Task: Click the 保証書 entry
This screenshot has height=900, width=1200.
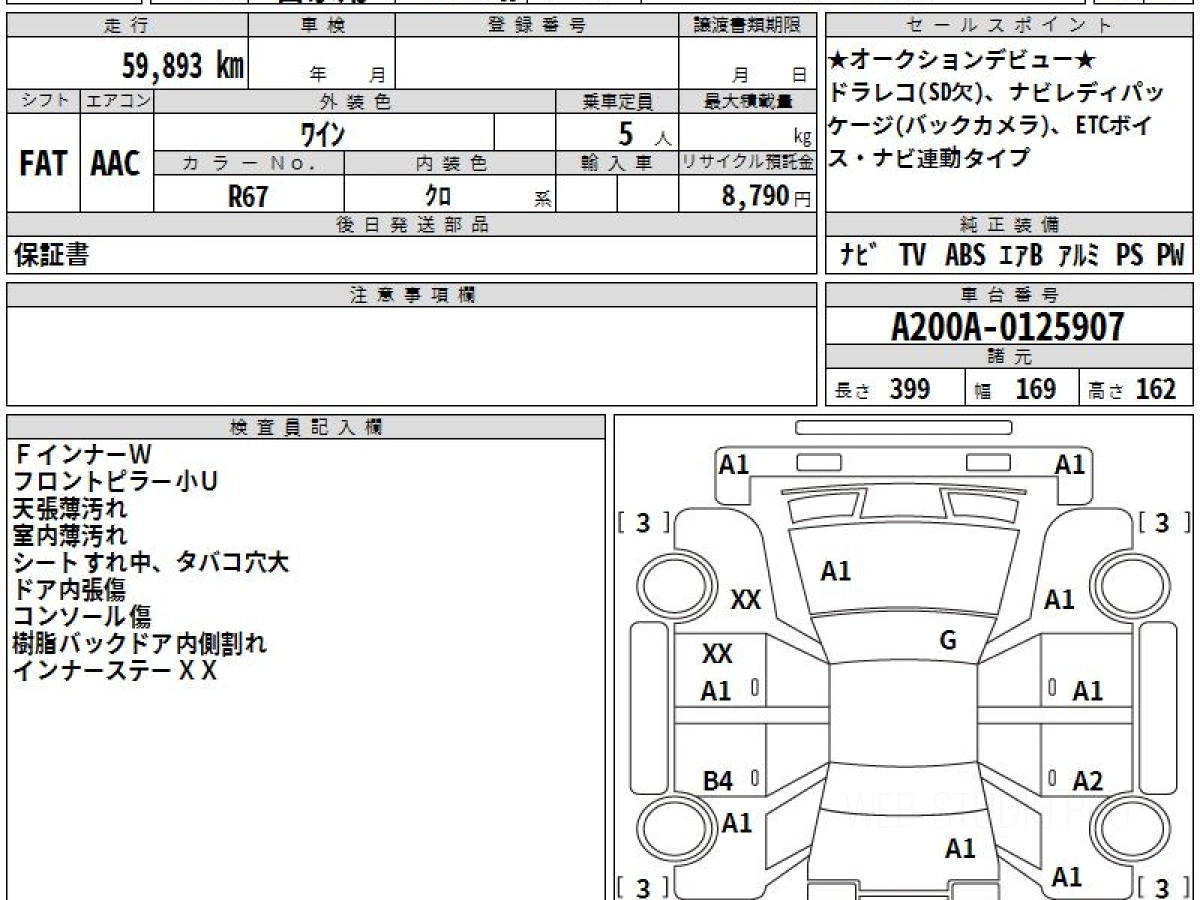Action: click(50, 255)
